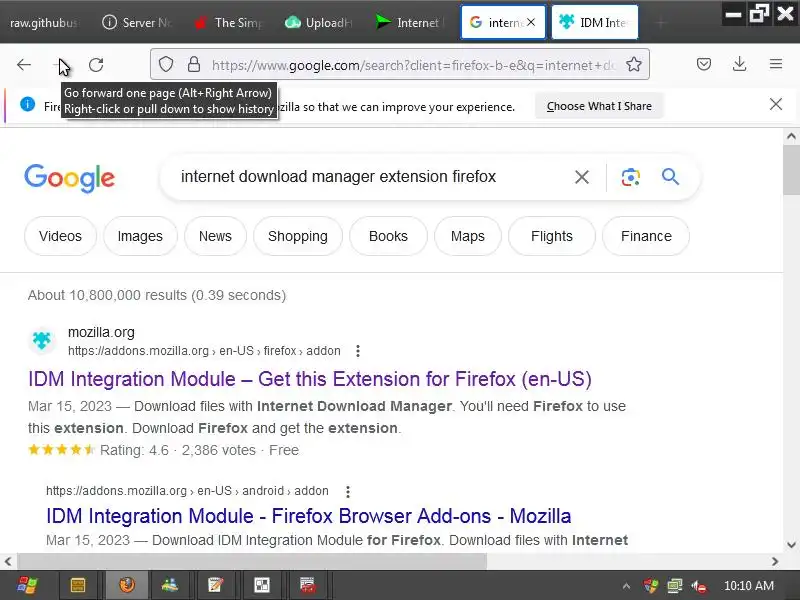
Task: Open the taskbar clock showing 10:10 AM
Action: 748,586
